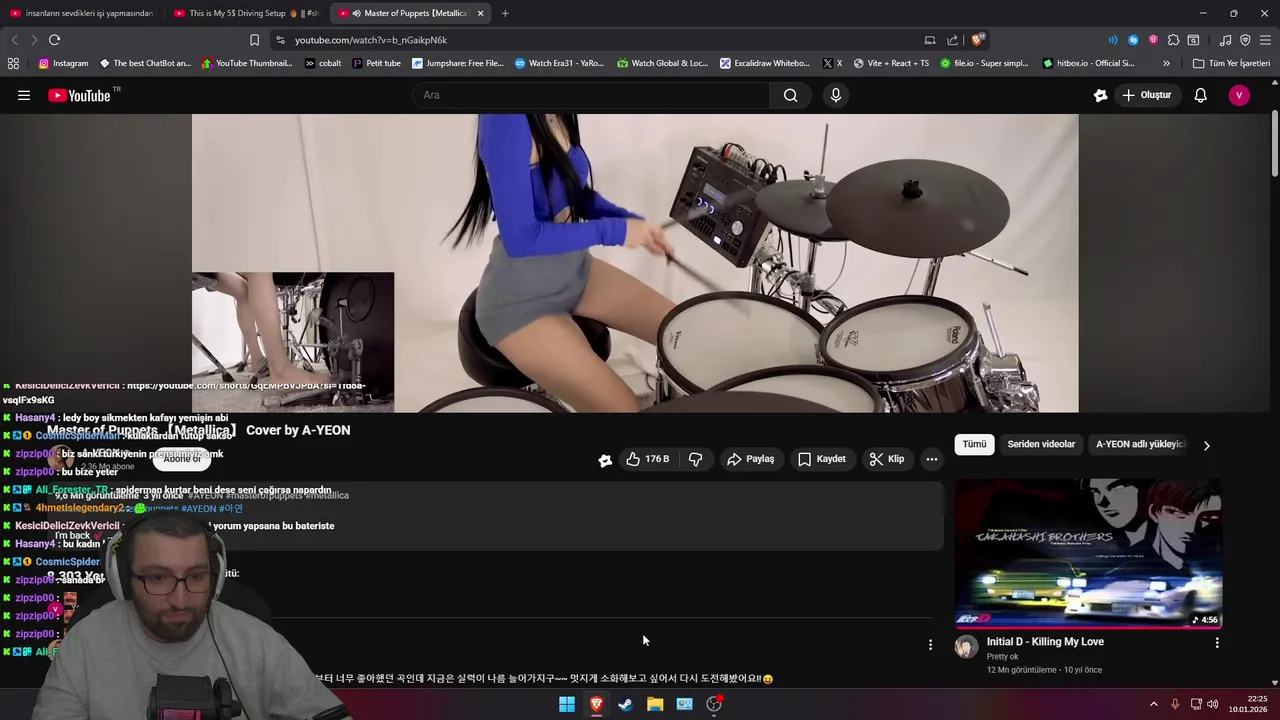Open YouTube notifications bell
Image resolution: width=1280 pixels, height=720 pixels.
pyautogui.click(x=1200, y=95)
